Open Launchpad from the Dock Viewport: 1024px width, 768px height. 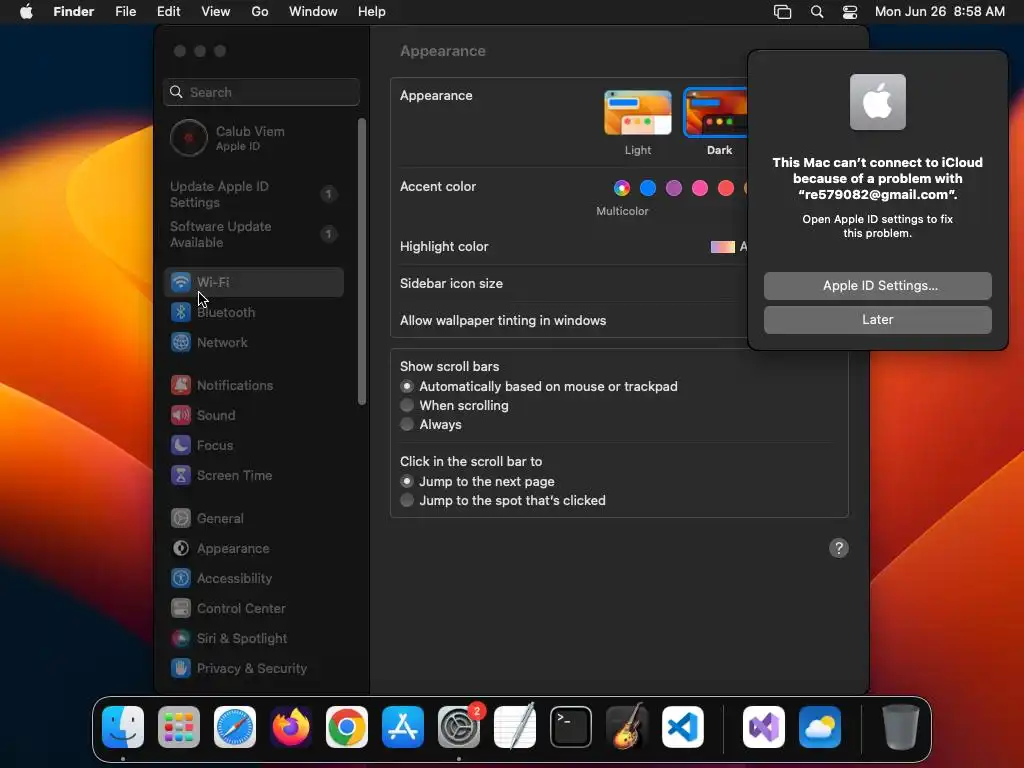(x=179, y=727)
